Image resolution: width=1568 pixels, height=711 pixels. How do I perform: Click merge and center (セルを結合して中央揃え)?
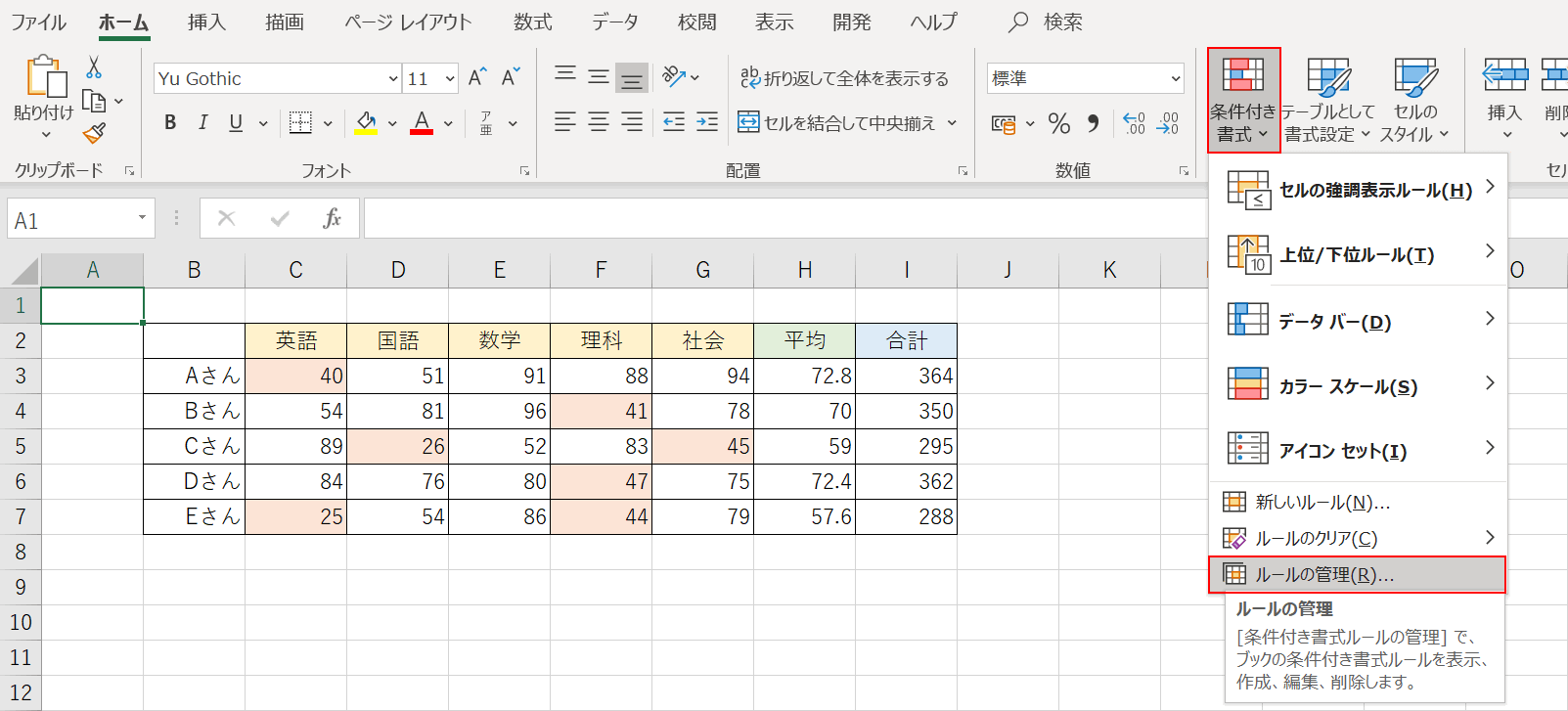pos(837,122)
